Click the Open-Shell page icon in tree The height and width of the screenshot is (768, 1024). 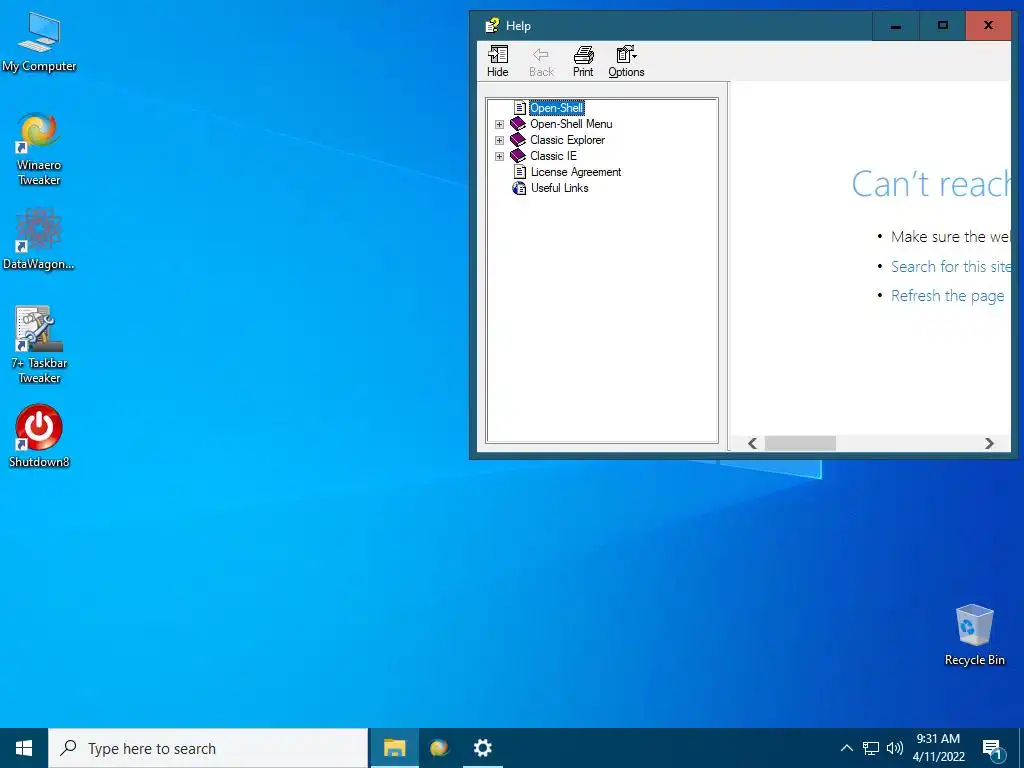(520, 108)
